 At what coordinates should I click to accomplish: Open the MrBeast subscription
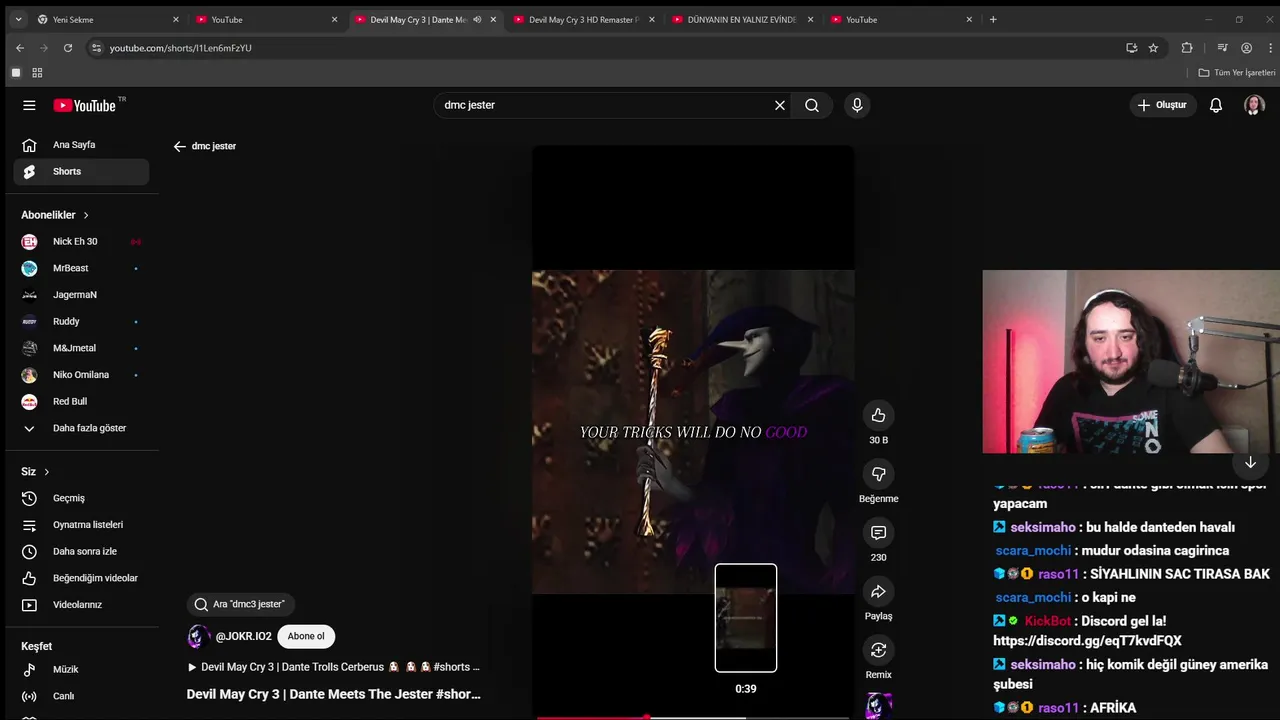[81, 268]
